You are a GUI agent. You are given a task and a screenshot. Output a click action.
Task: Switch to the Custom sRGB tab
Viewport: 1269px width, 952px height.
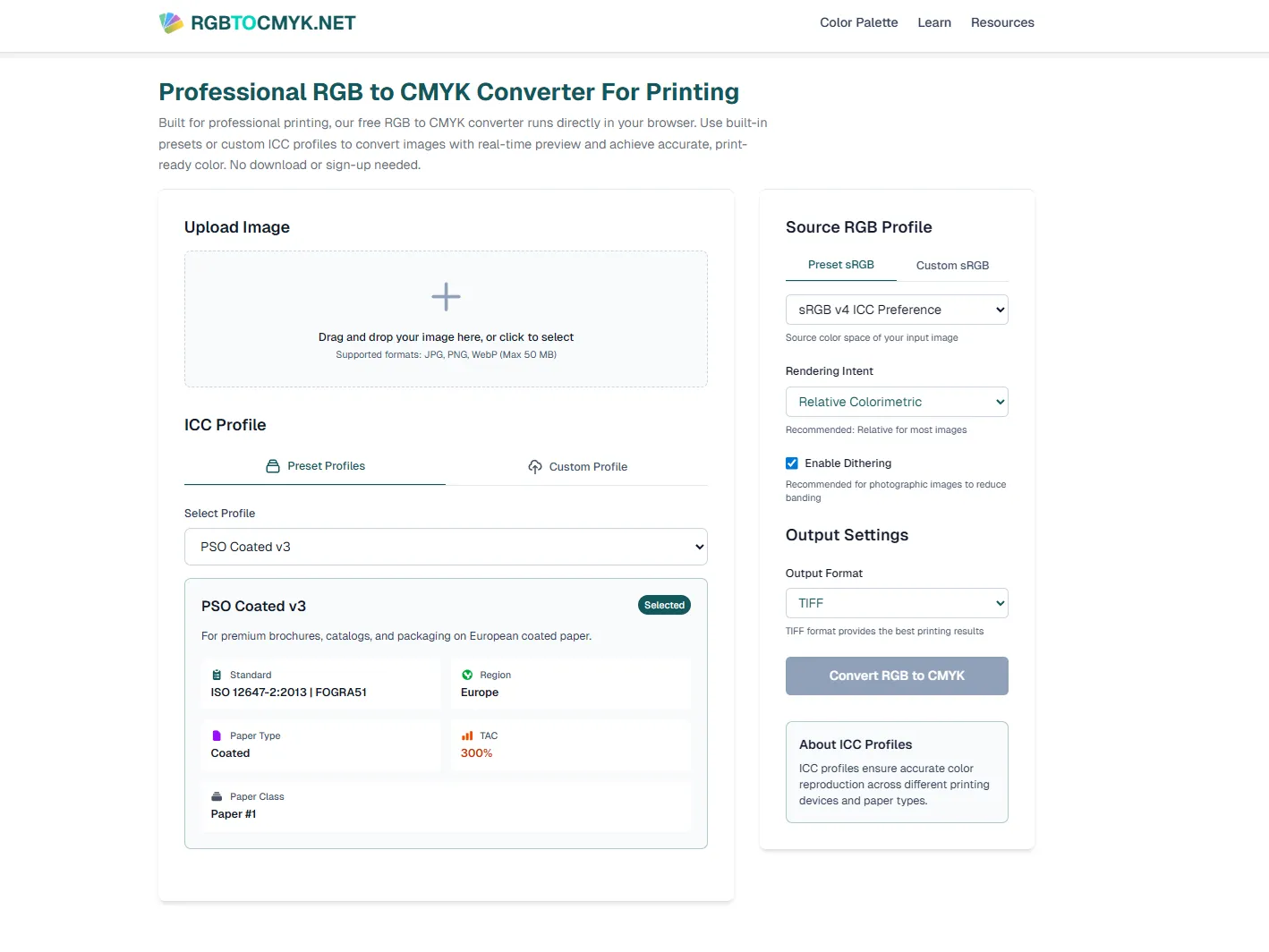pos(952,266)
